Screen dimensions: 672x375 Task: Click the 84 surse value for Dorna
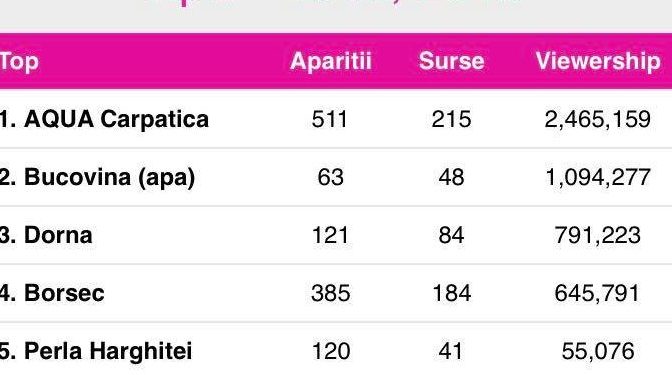tap(451, 235)
